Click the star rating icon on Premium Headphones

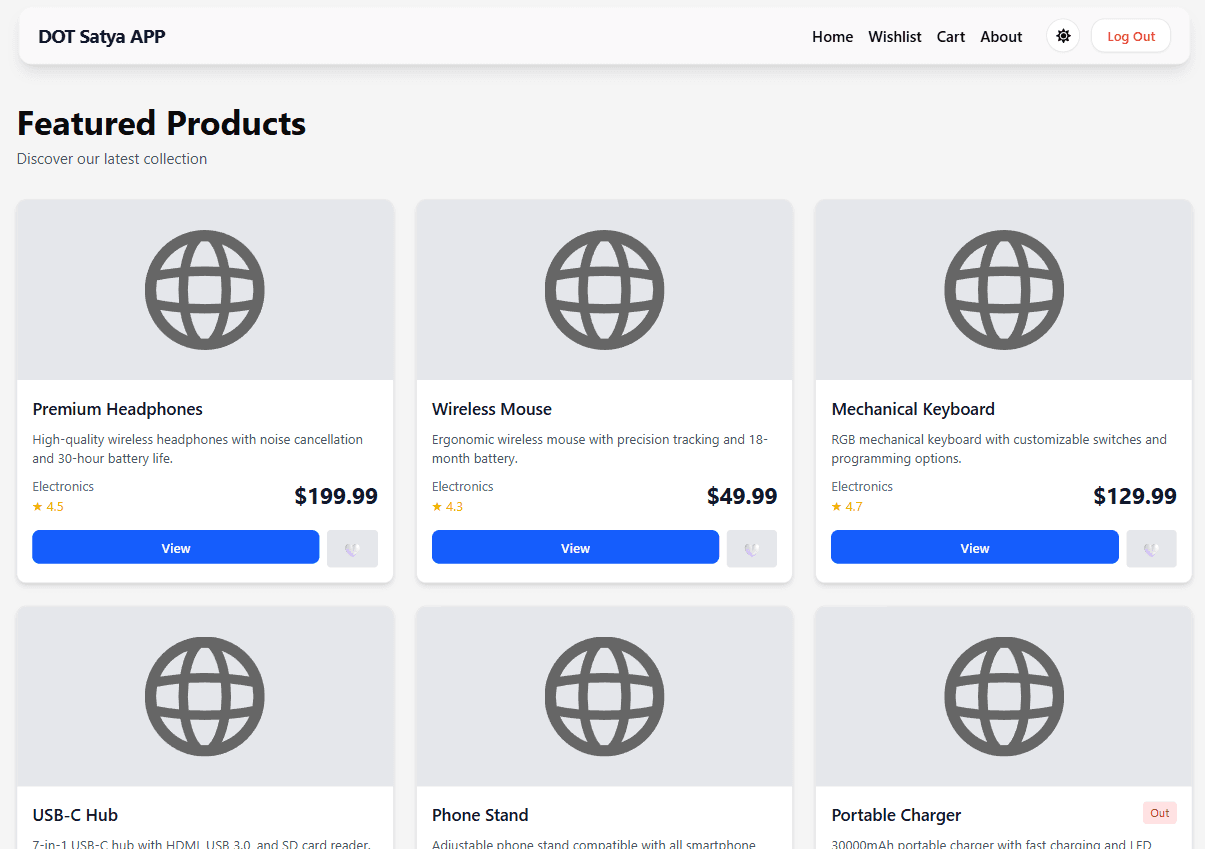(x=37, y=506)
